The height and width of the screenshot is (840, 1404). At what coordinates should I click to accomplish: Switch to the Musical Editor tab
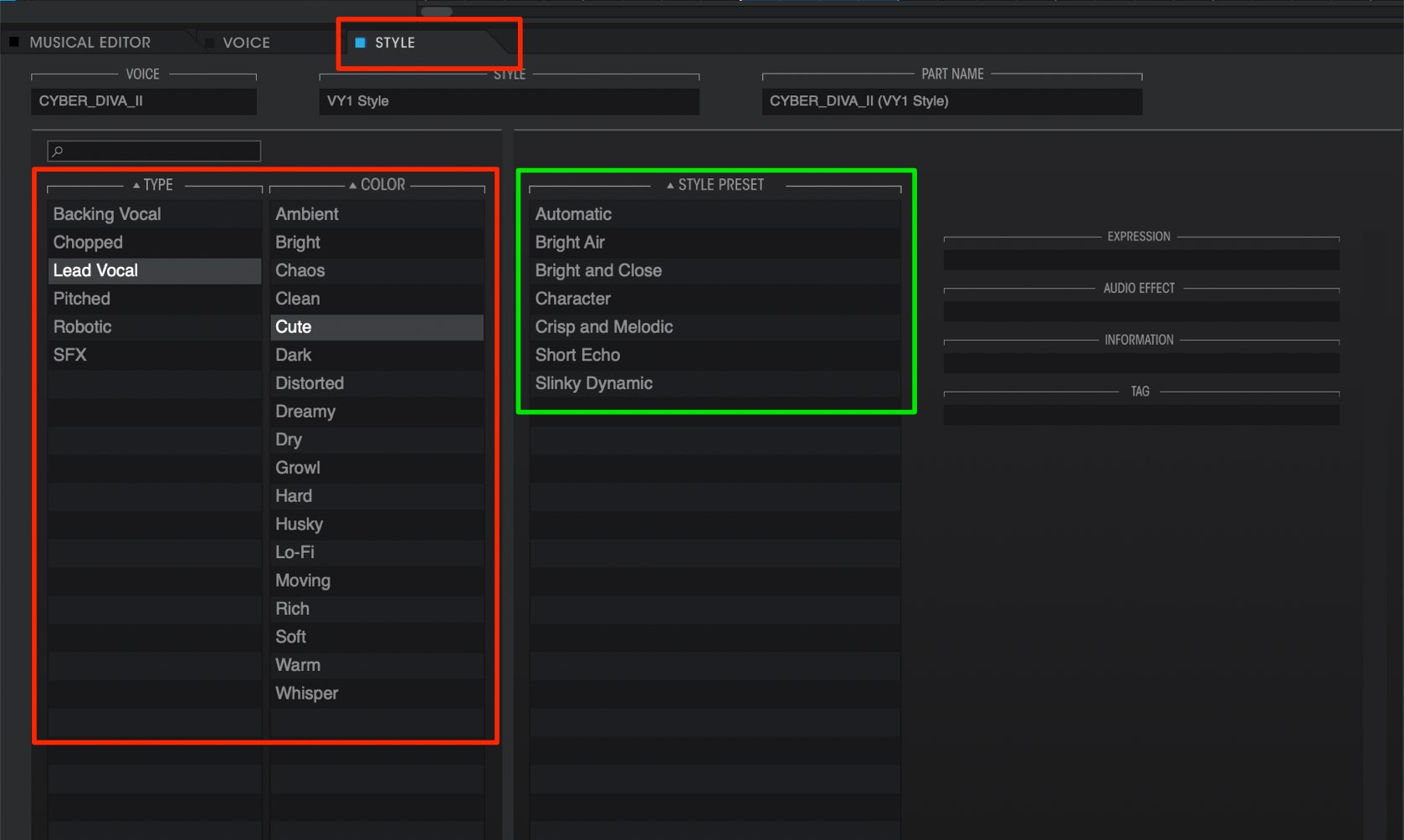[90, 42]
